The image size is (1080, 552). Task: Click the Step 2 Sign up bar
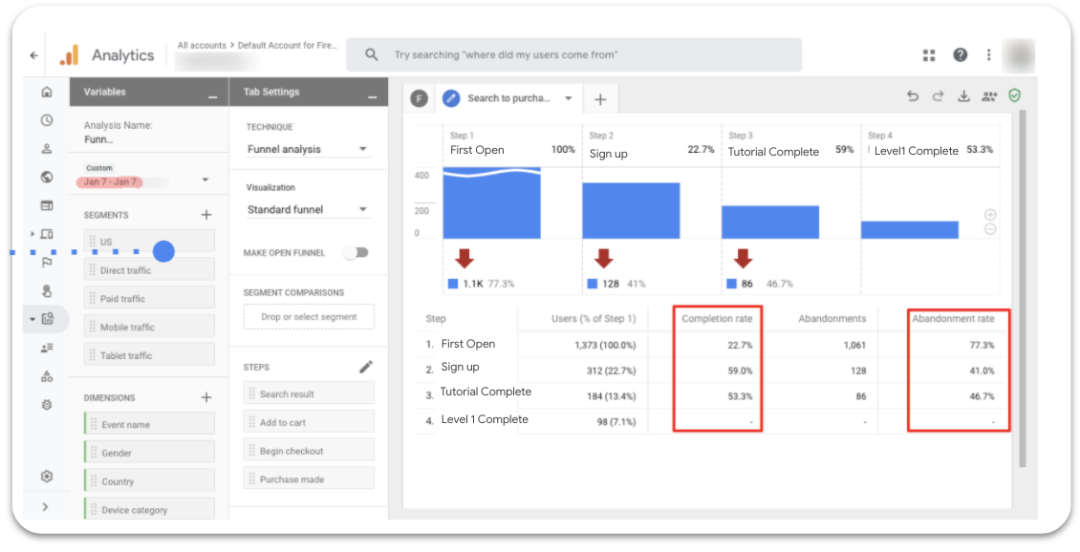pyautogui.click(x=631, y=210)
